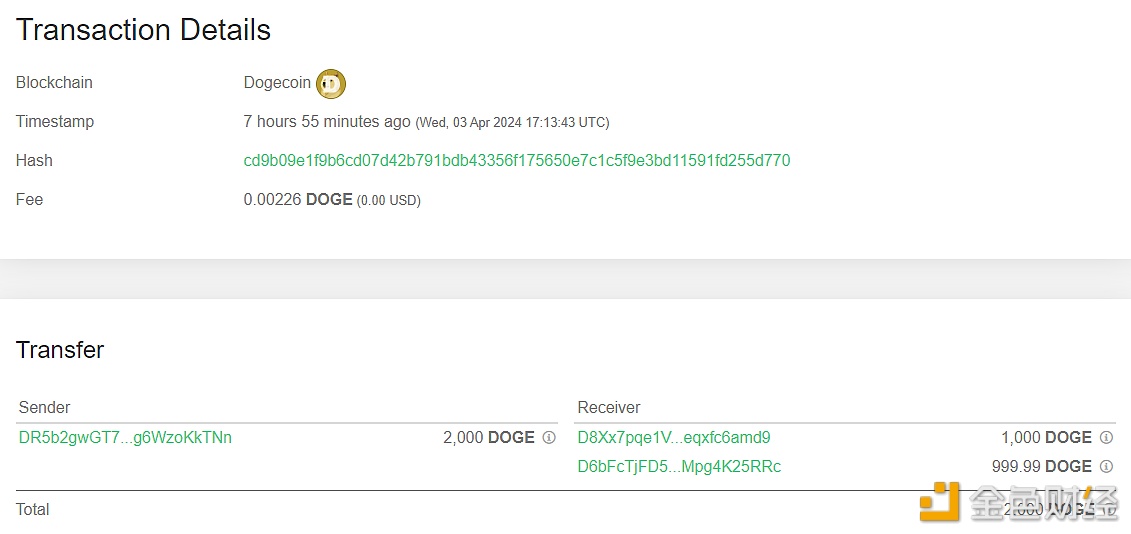Image resolution: width=1131 pixels, height=534 pixels.
Task: Open receiver address D8Xx7pqe1V...eqxfc6amd9
Action: point(674,438)
